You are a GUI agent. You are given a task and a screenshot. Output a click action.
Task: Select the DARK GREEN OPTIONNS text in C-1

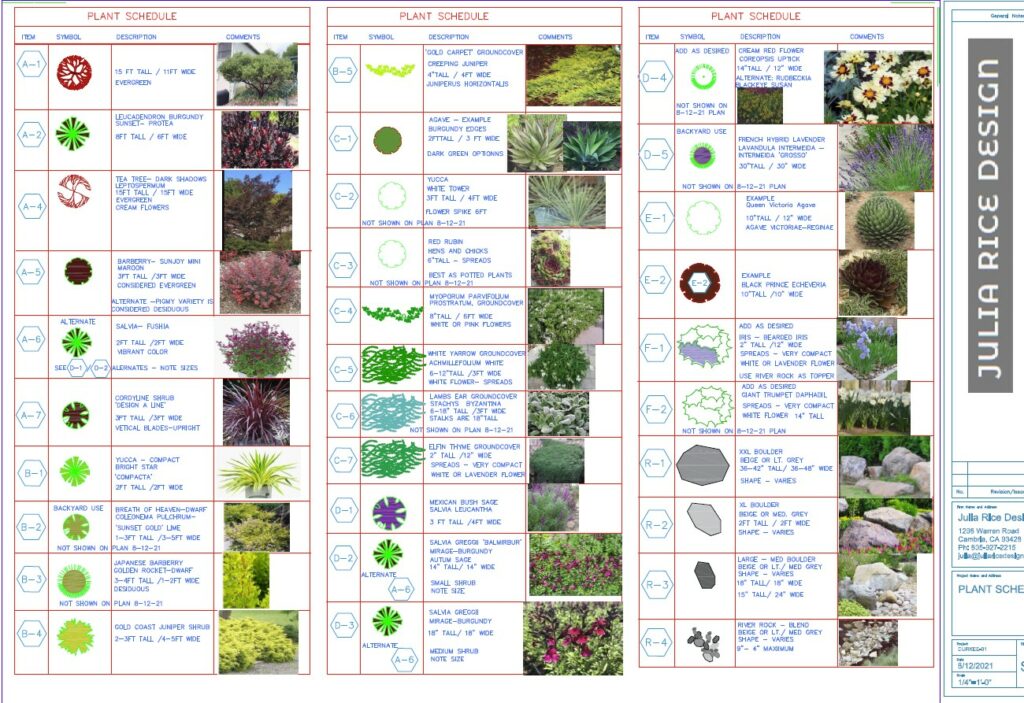[x=465, y=154]
